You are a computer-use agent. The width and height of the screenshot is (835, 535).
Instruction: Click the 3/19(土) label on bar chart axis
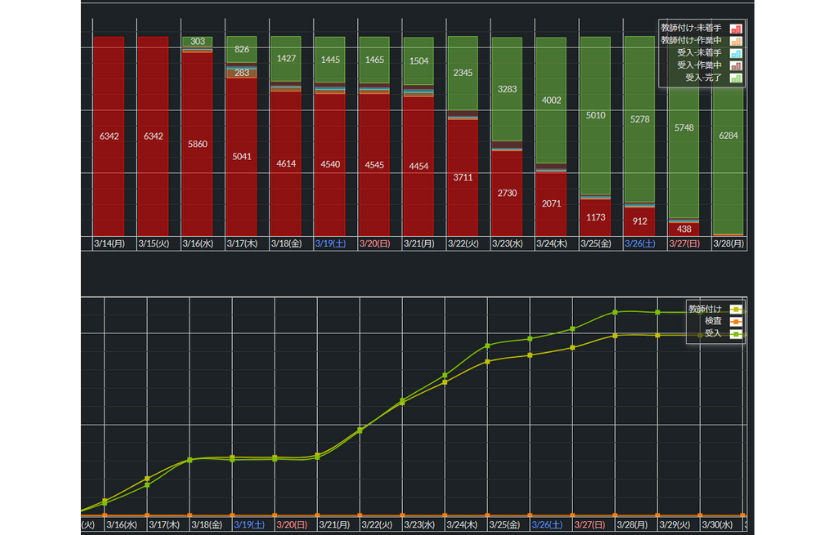point(331,243)
